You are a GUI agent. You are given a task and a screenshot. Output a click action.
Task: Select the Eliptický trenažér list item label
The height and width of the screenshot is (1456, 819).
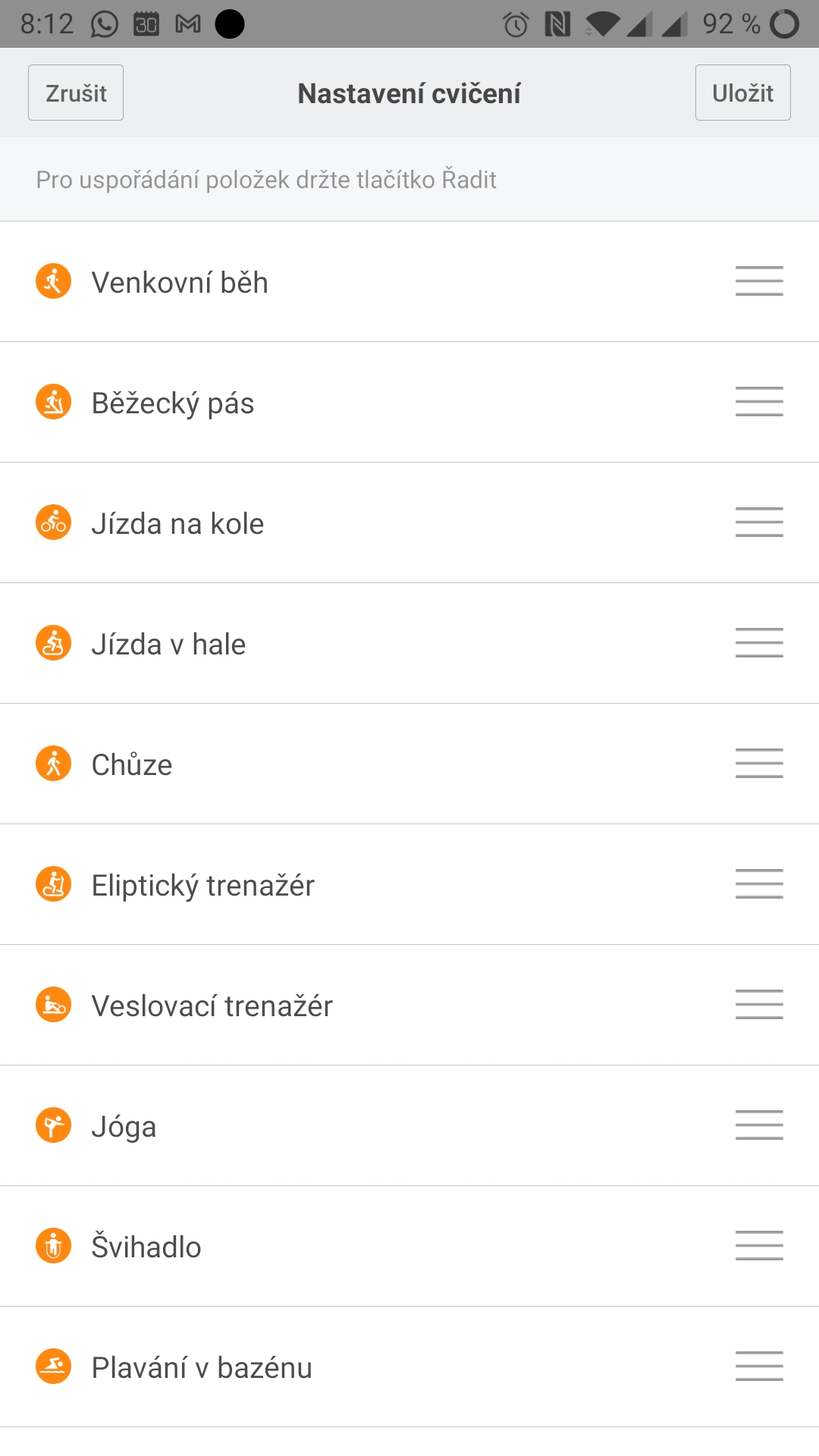[202, 886]
